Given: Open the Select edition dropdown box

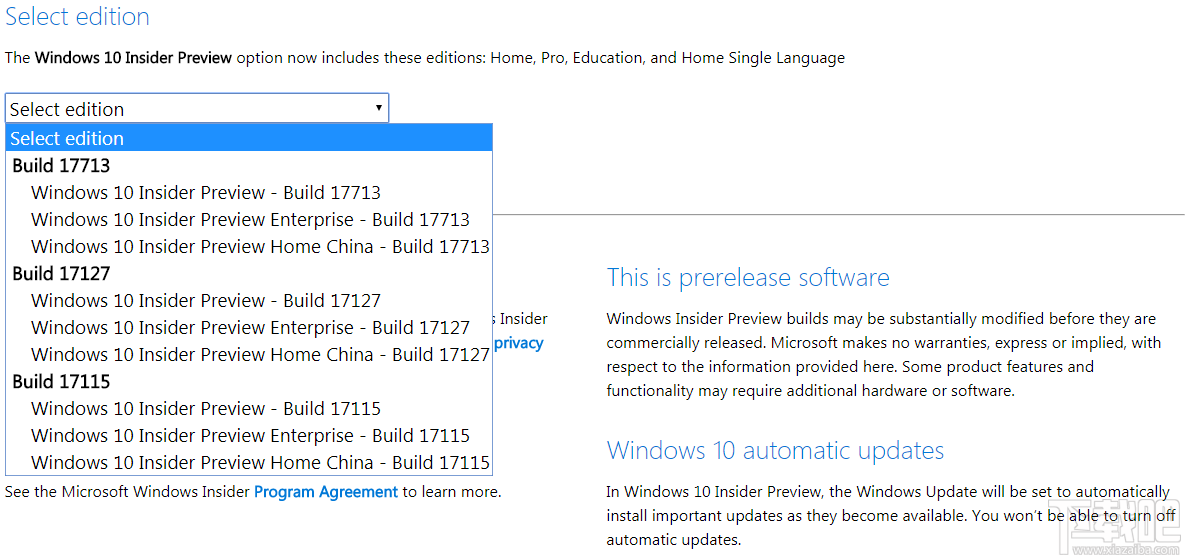Looking at the screenshot, I should point(197,108).
